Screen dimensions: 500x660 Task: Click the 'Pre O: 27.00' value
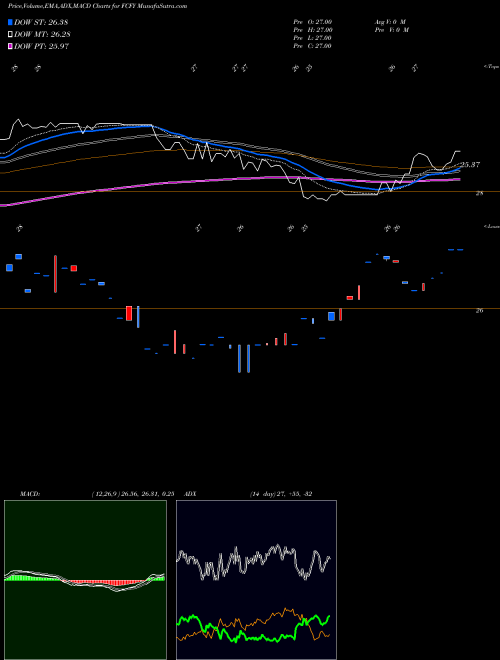click(313, 22)
